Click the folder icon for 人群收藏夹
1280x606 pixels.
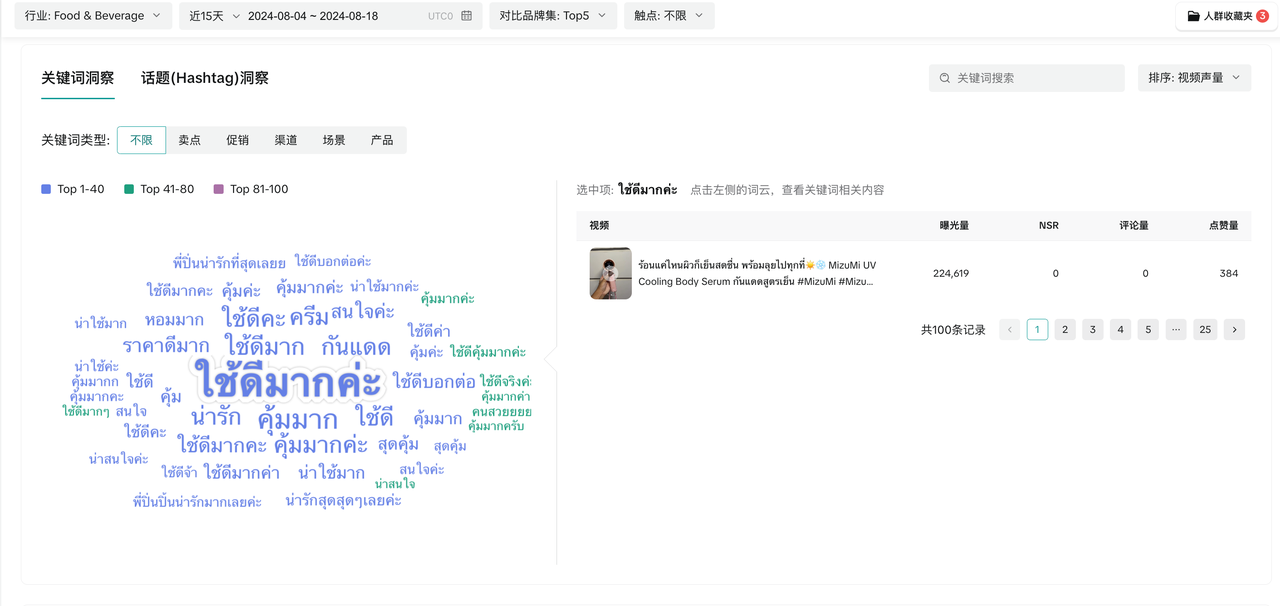point(1193,16)
